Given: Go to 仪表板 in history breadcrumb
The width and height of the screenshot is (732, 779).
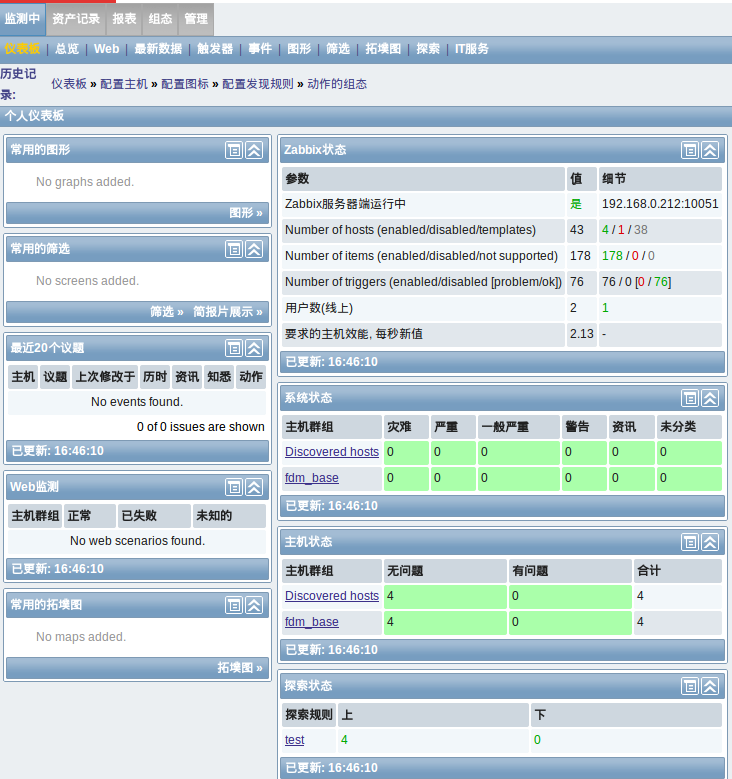Looking at the screenshot, I should coord(69,84).
